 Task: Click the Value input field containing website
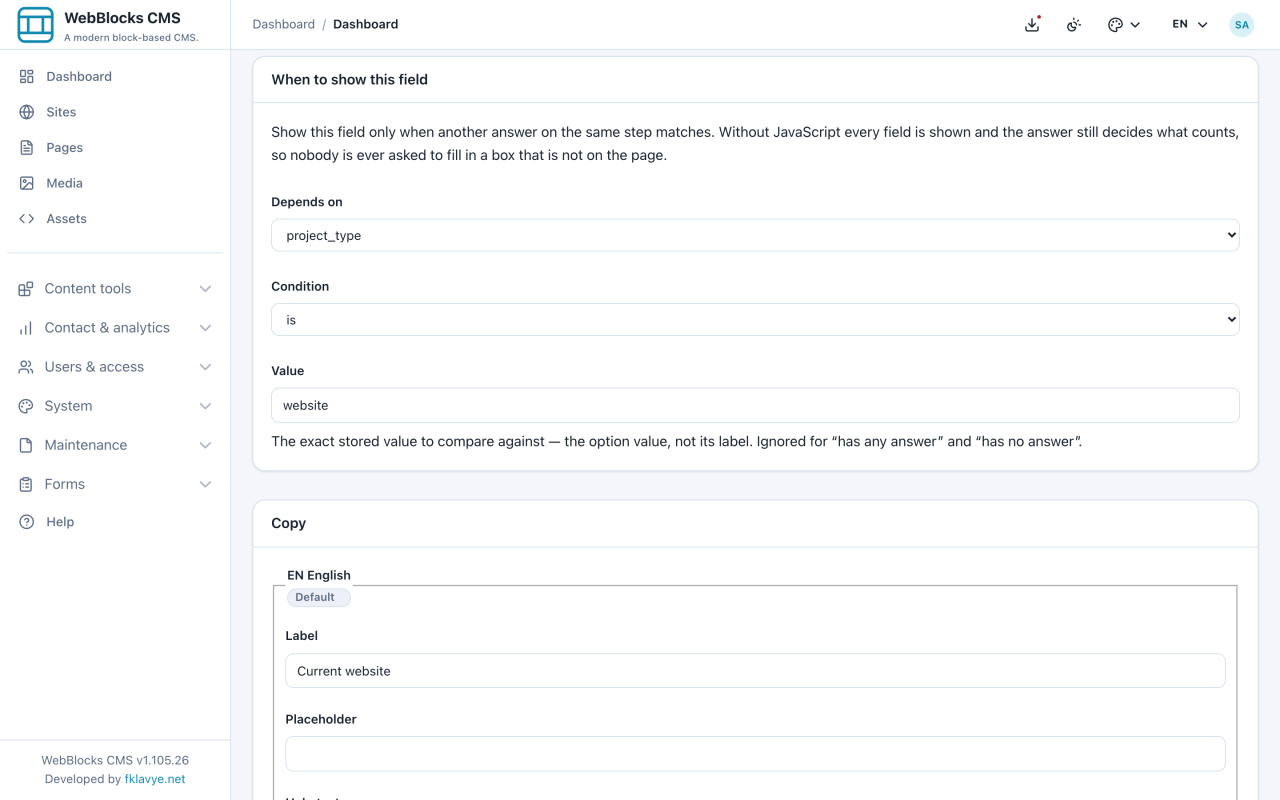[755, 405]
